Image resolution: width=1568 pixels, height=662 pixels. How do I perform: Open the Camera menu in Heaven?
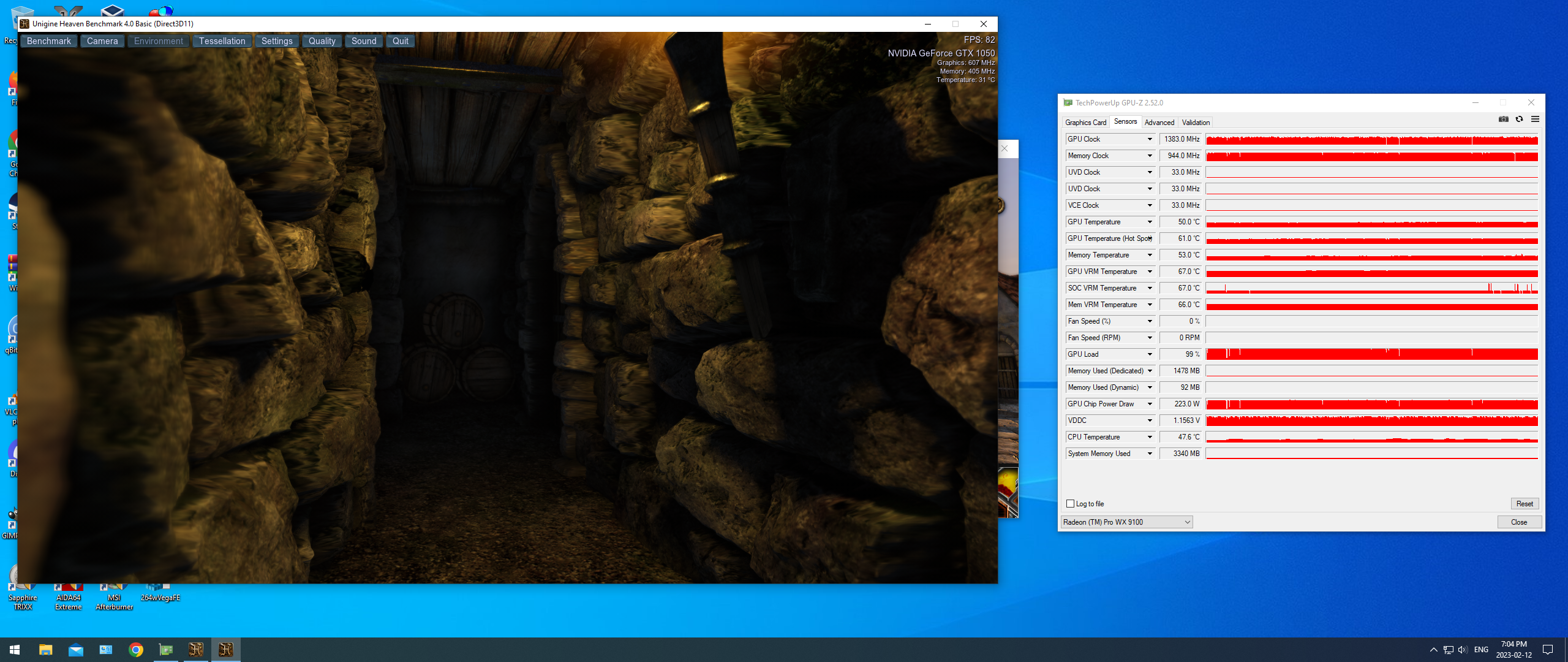point(102,41)
